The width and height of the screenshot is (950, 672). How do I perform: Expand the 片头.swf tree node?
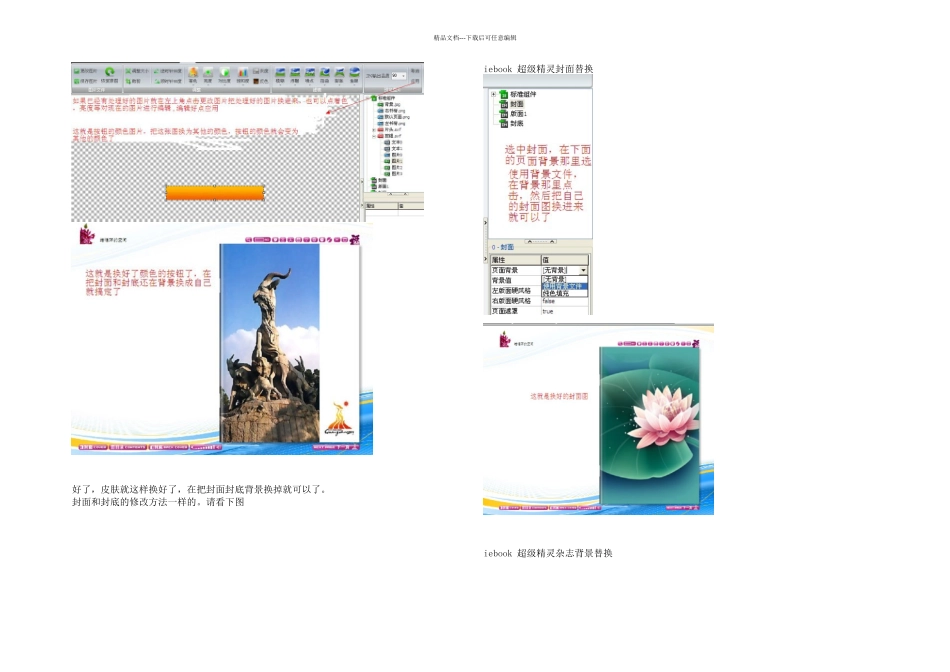coord(374,130)
